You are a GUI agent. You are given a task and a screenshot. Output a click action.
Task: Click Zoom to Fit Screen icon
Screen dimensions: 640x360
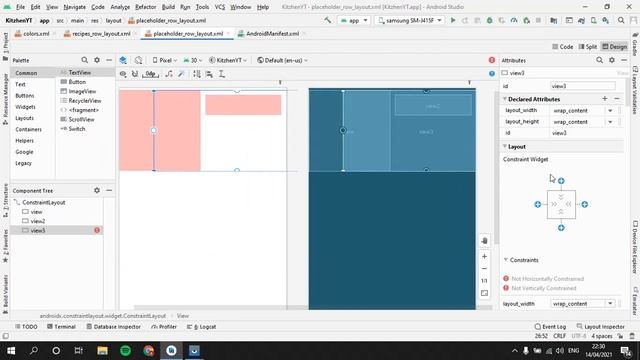484,293
